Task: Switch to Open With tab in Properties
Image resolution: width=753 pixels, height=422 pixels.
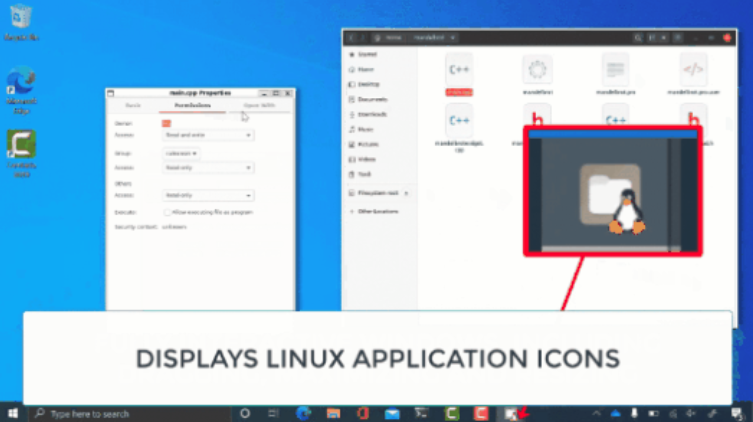Action: pos(259,105)
